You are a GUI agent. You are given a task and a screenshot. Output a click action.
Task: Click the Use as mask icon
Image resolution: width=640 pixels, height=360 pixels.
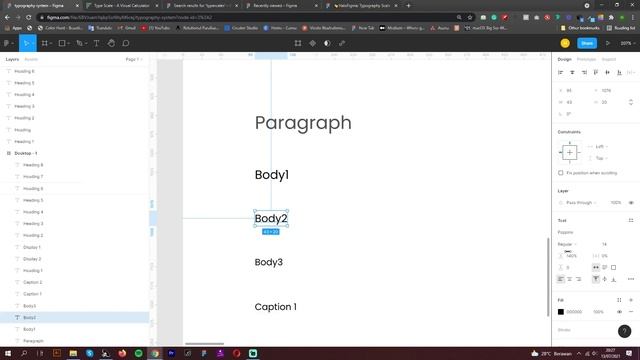pos(327,43)
